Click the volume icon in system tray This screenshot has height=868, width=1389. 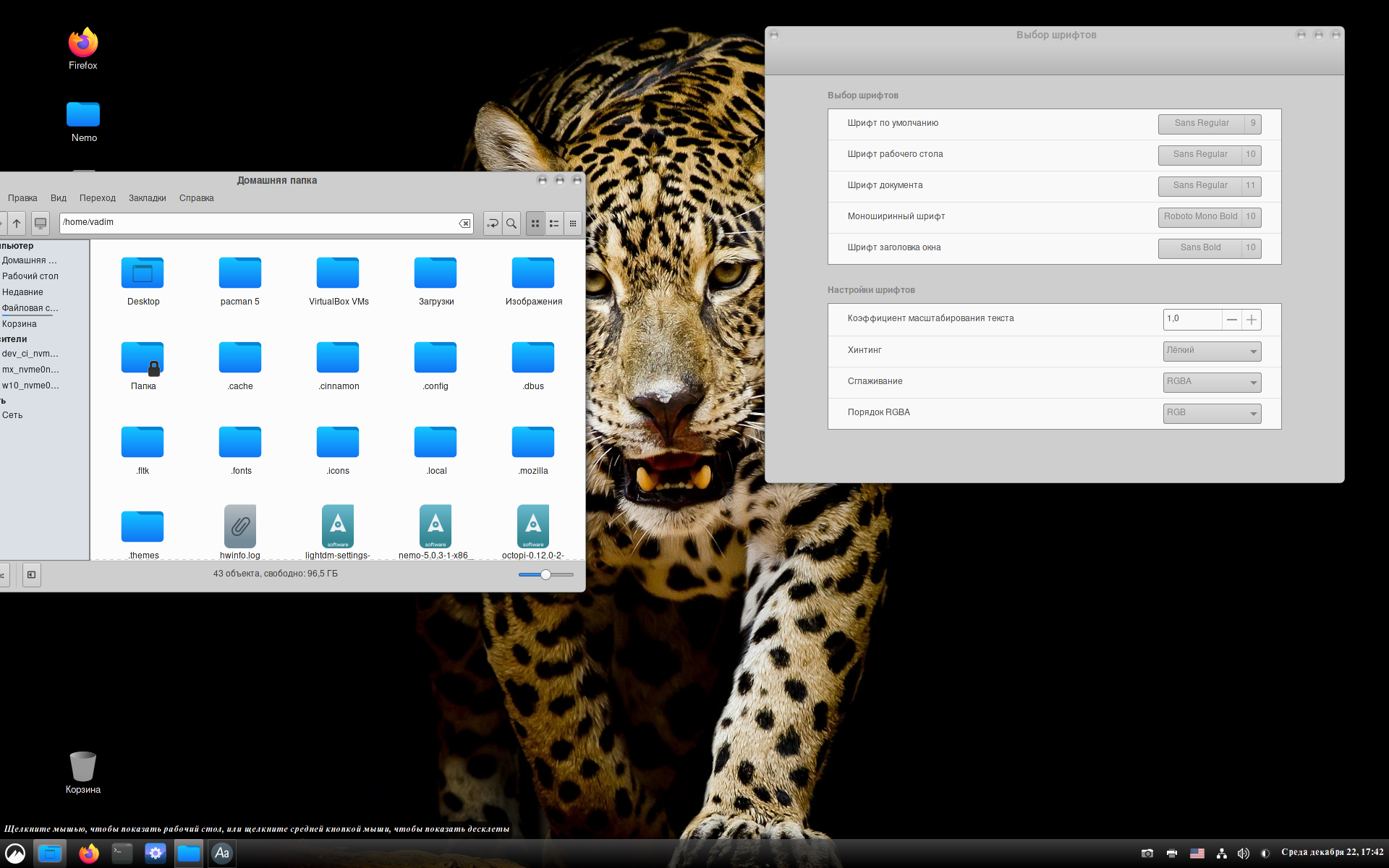click(1243, 854)
